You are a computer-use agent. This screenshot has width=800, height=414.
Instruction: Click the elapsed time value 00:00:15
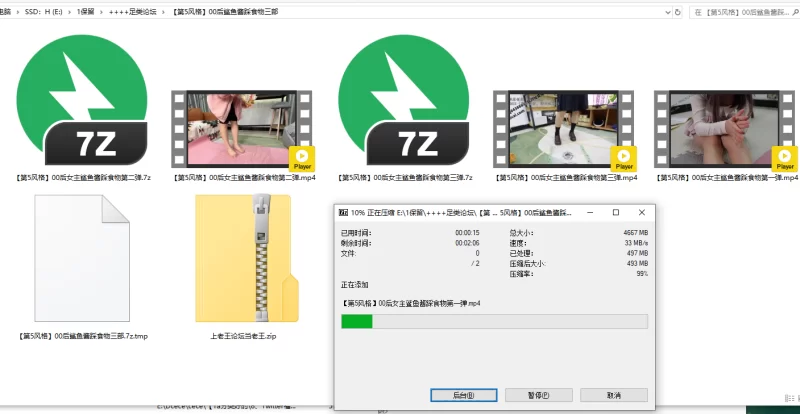coord(467,233)
